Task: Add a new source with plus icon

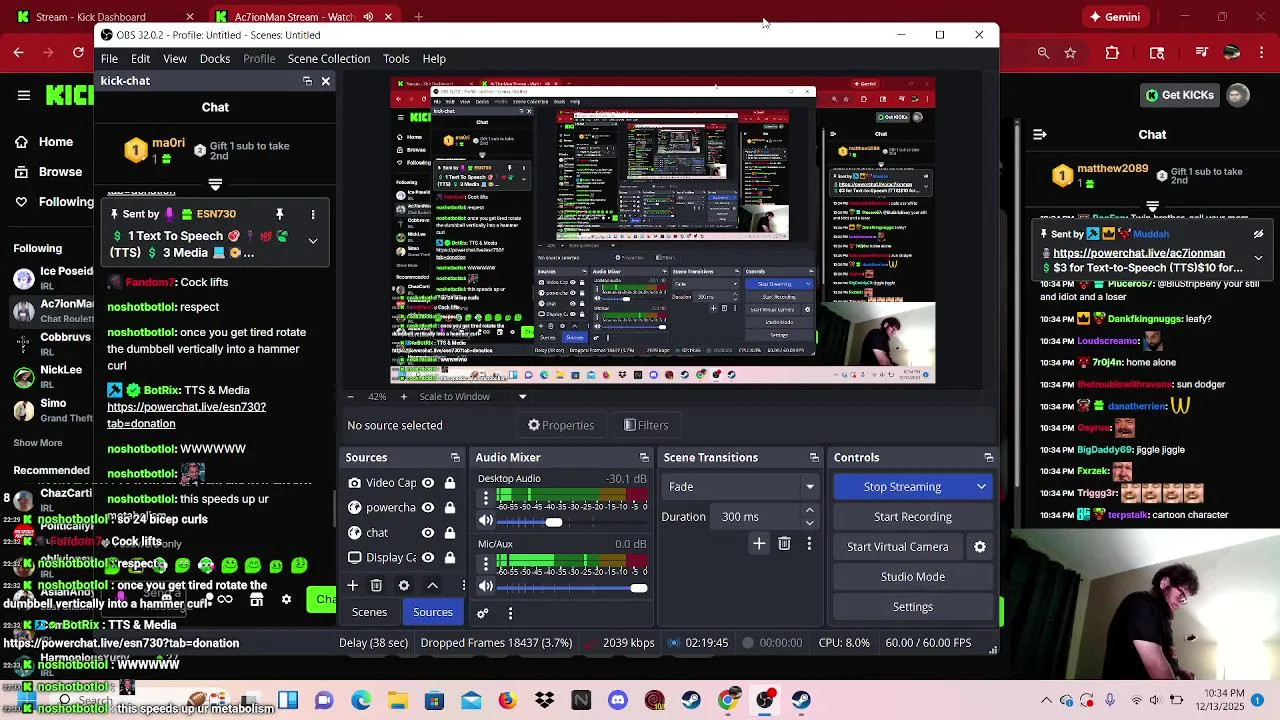Action: click(352, 585)
